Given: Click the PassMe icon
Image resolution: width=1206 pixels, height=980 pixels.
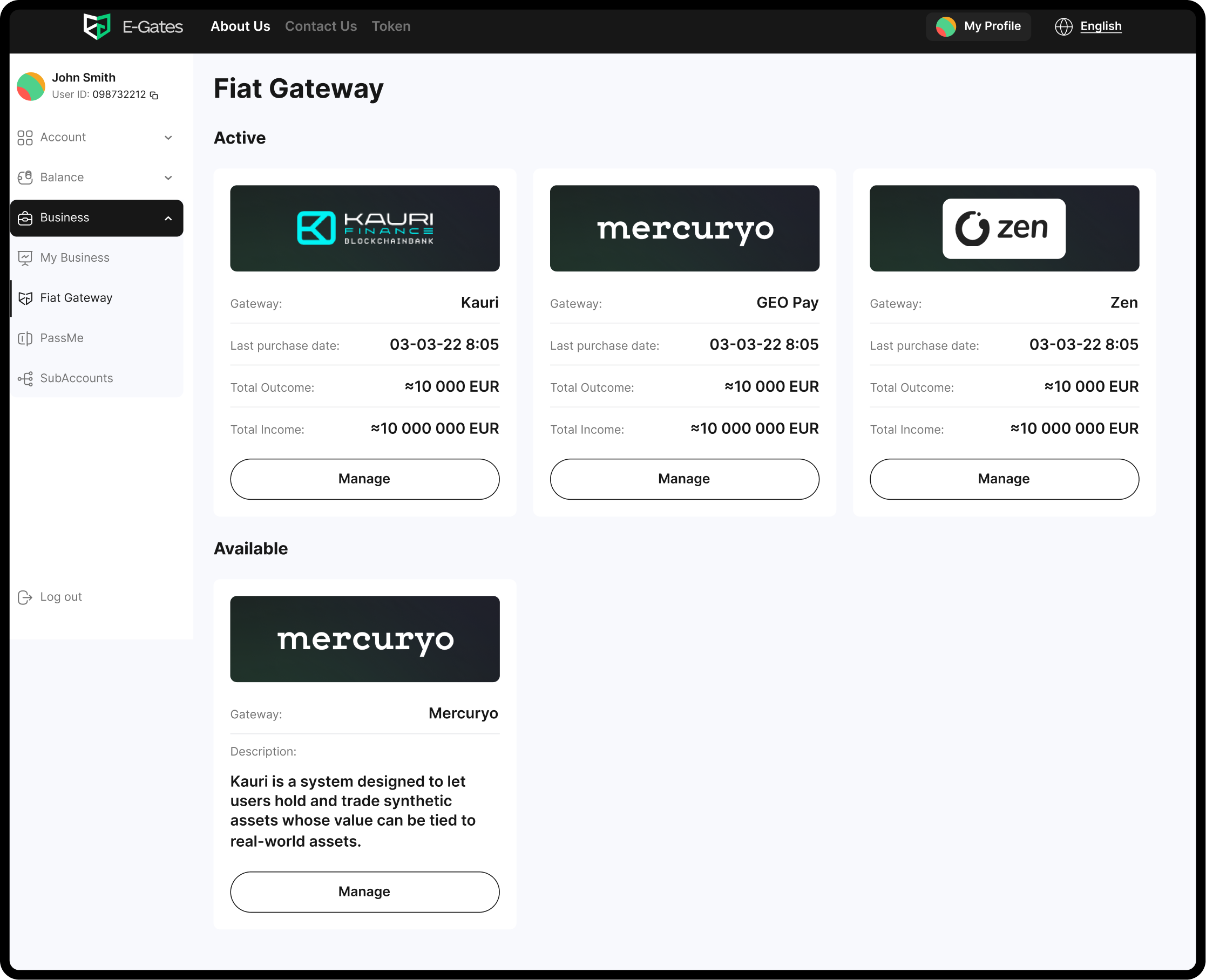Looking at the screenshot, I should 25,338.
